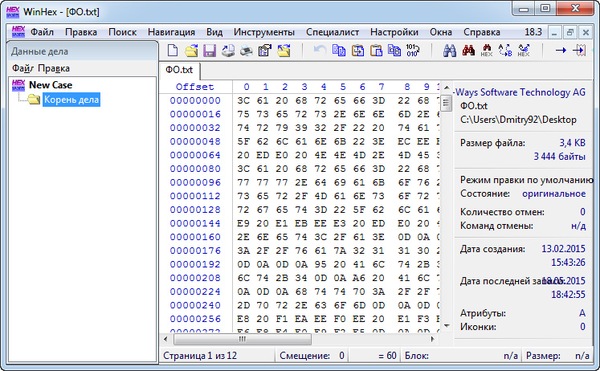This screenshot has width=600, height=371.
Task: Click the оригинальное state value
Action: point(554,194)
